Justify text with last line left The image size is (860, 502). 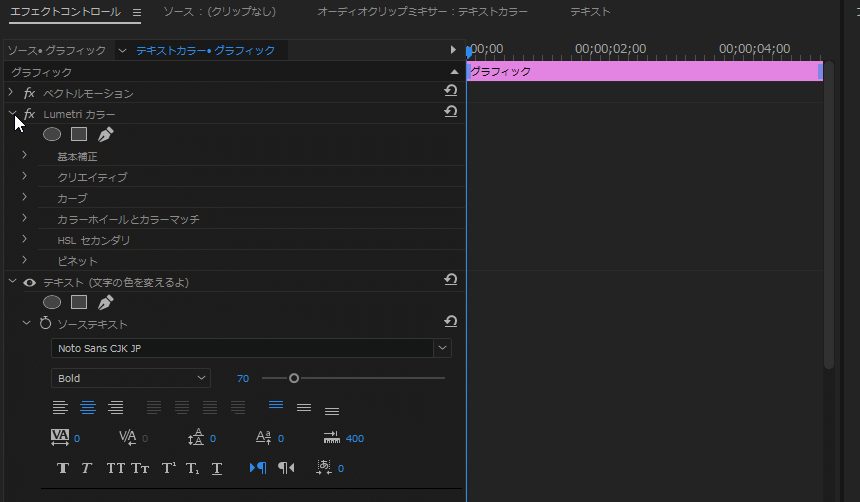click(x=154, y=408)
